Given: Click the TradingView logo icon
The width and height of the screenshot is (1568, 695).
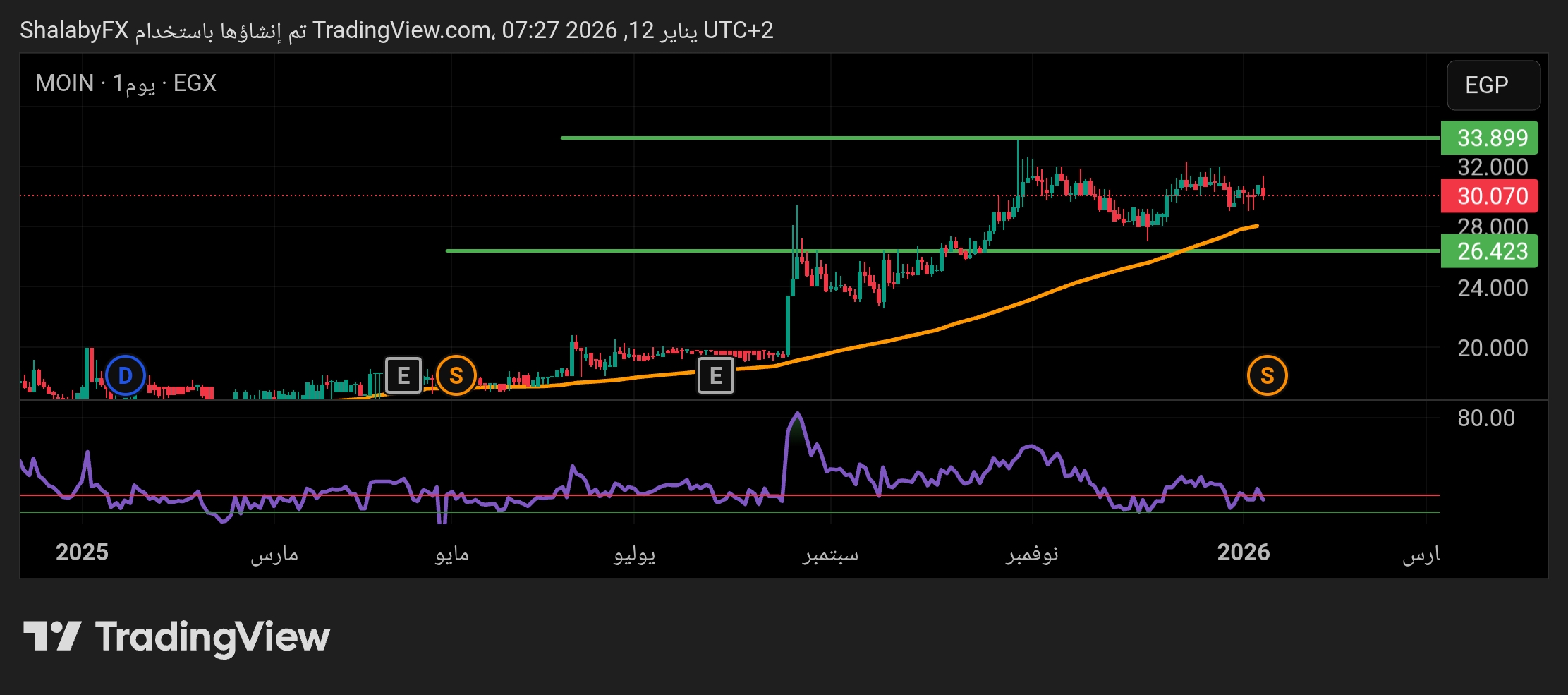Looking at the screenshot, I should click(x=52, y=636).
